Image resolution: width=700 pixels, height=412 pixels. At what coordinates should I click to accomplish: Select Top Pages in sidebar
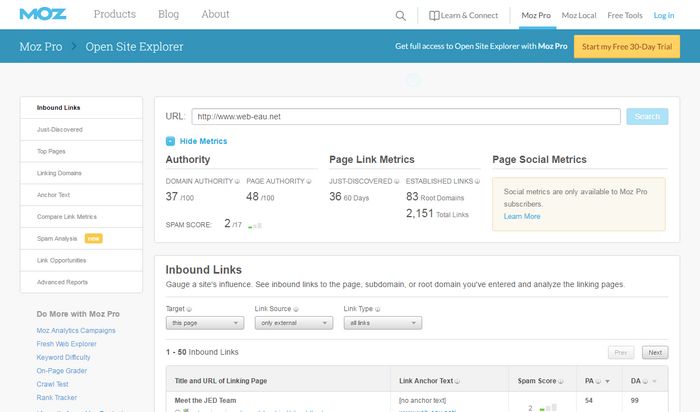pos(81,152)
